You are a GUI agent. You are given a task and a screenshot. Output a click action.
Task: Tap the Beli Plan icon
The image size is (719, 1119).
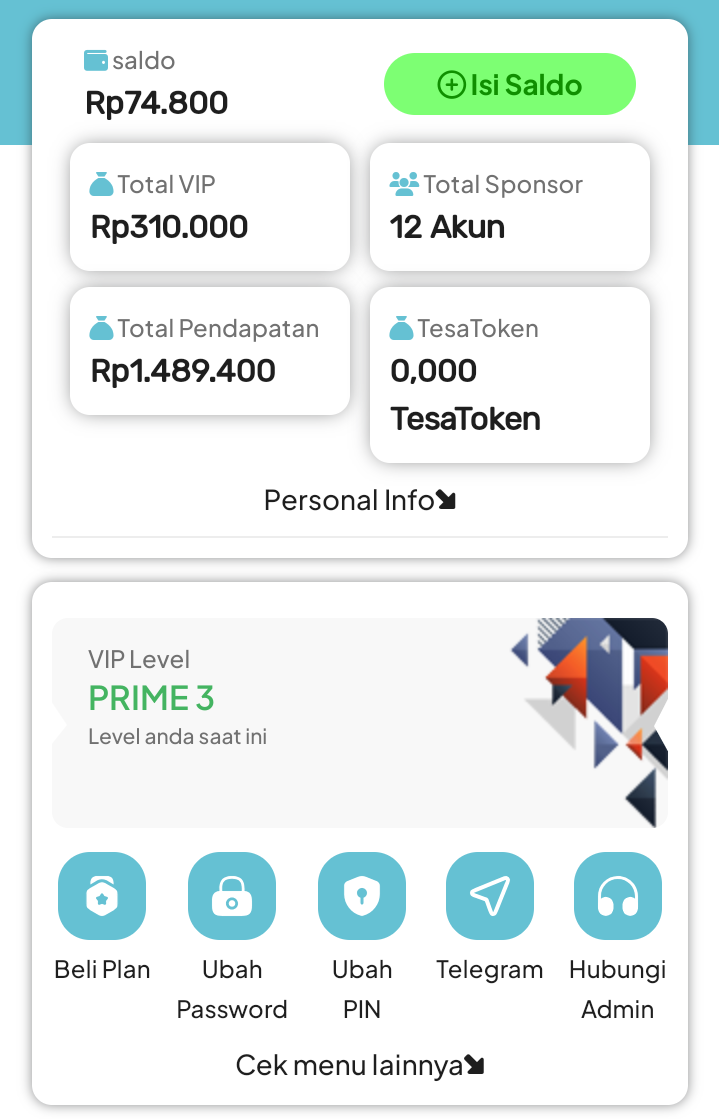102,896
